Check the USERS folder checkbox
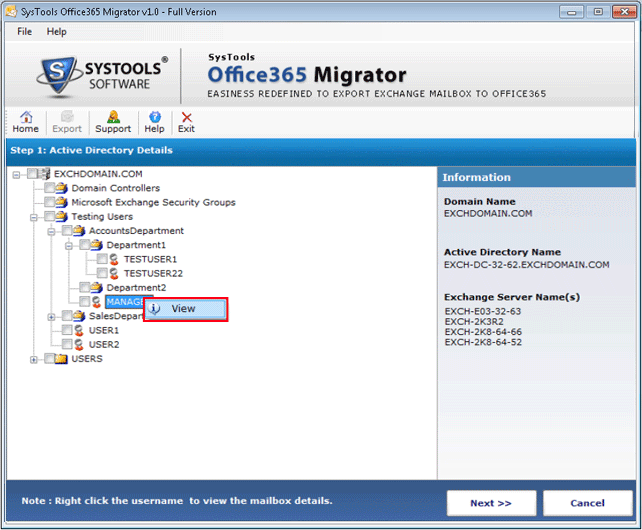 (50, 359)
